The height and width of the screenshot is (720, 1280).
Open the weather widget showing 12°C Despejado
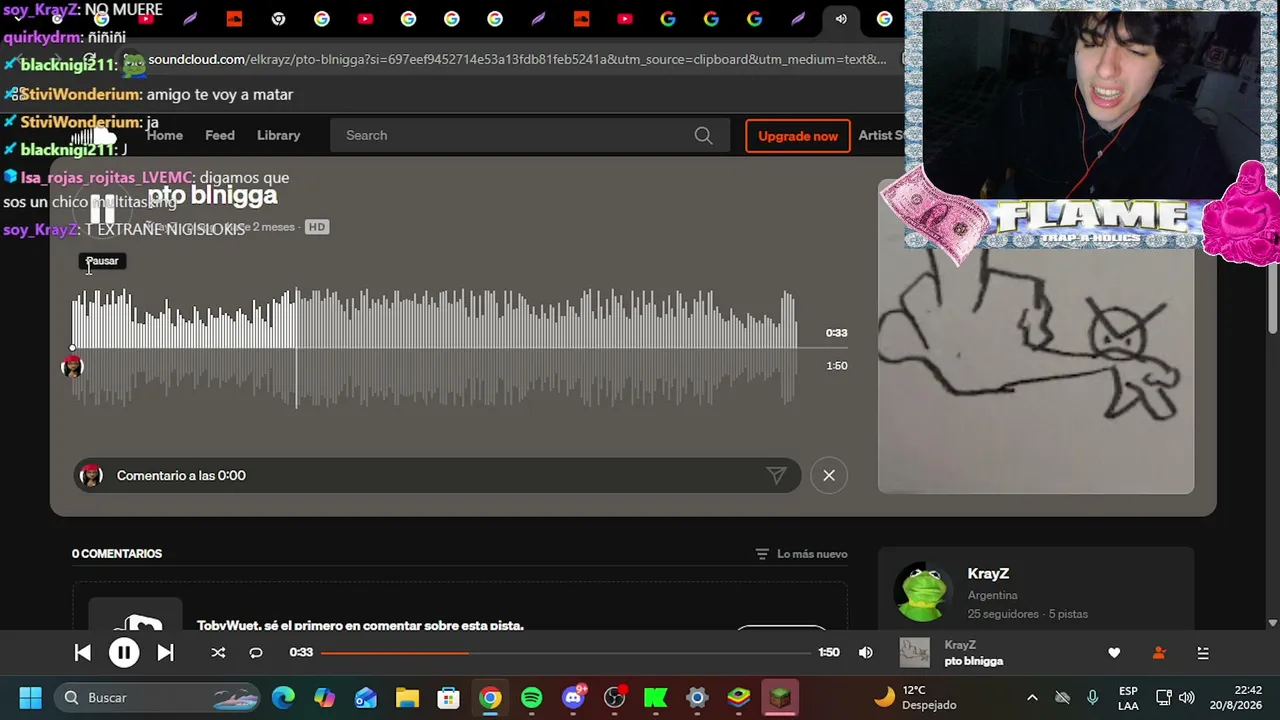coord(914,698)
